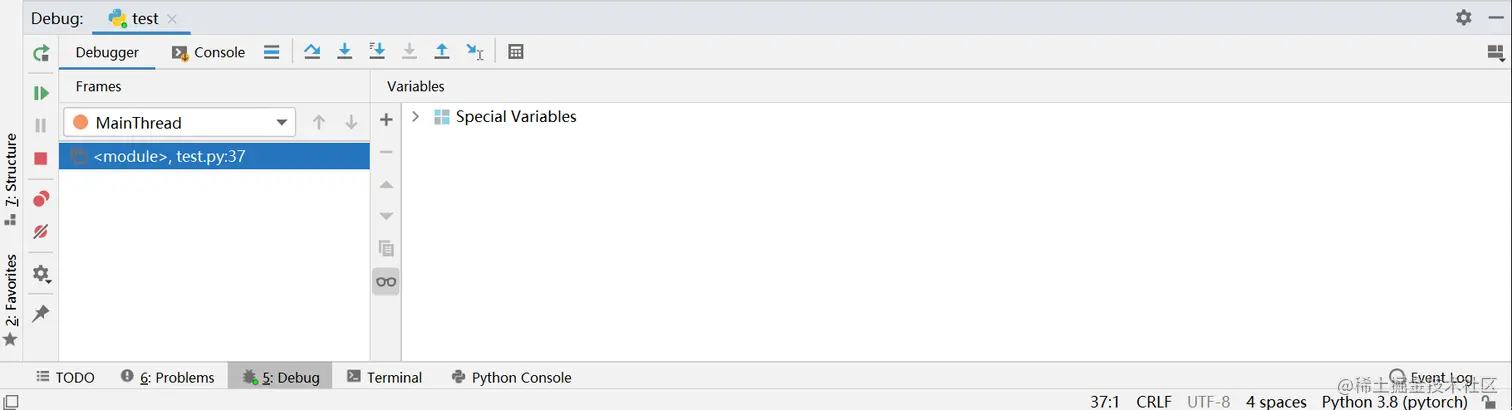Open View Breakpoints dialog
The height and width of the screenshot is (410, 1512).
(x=41, y=199)
